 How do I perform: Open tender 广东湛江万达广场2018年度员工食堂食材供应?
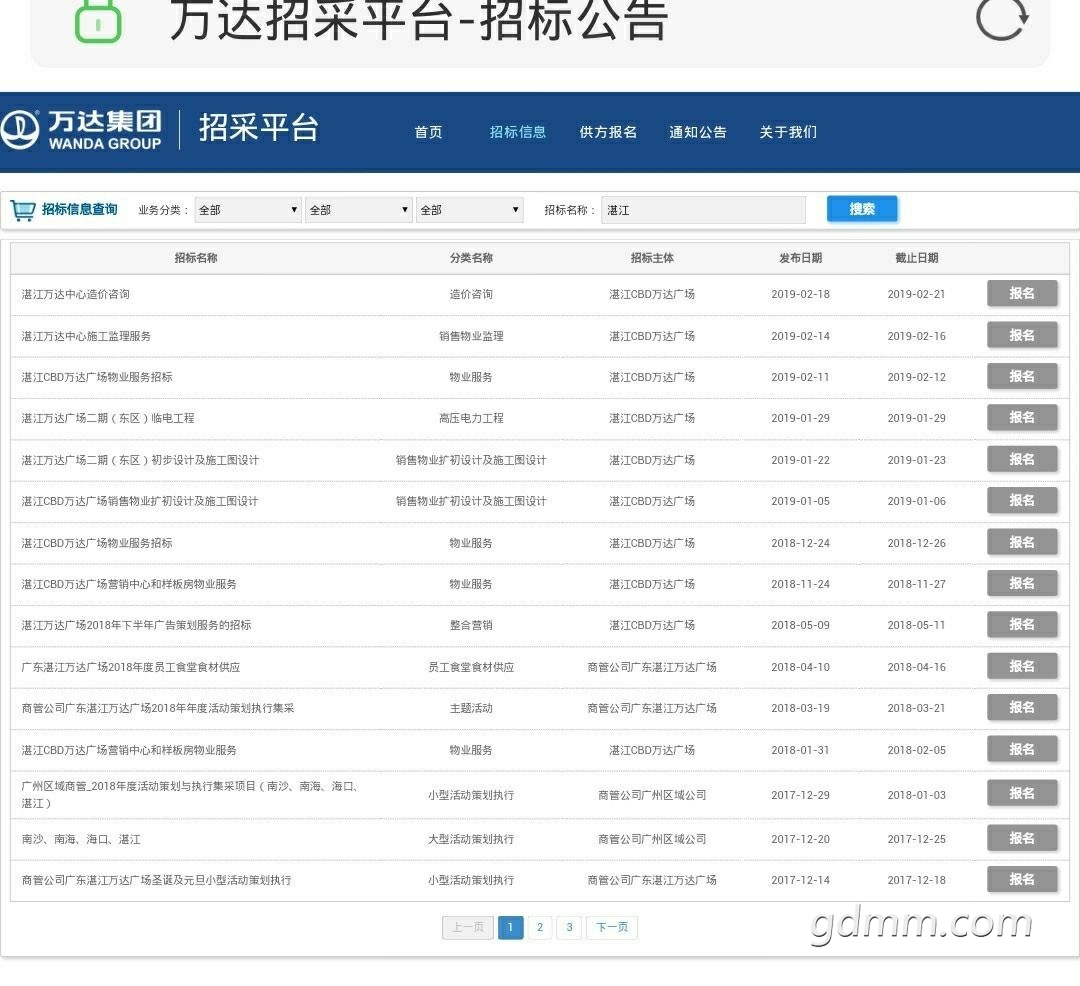[131, 667]
